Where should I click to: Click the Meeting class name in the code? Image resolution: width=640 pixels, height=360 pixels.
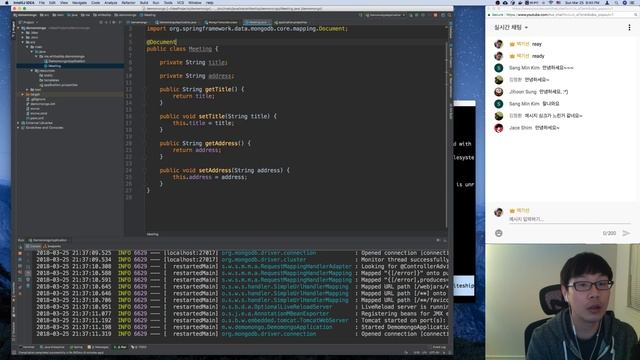[200, 49]
